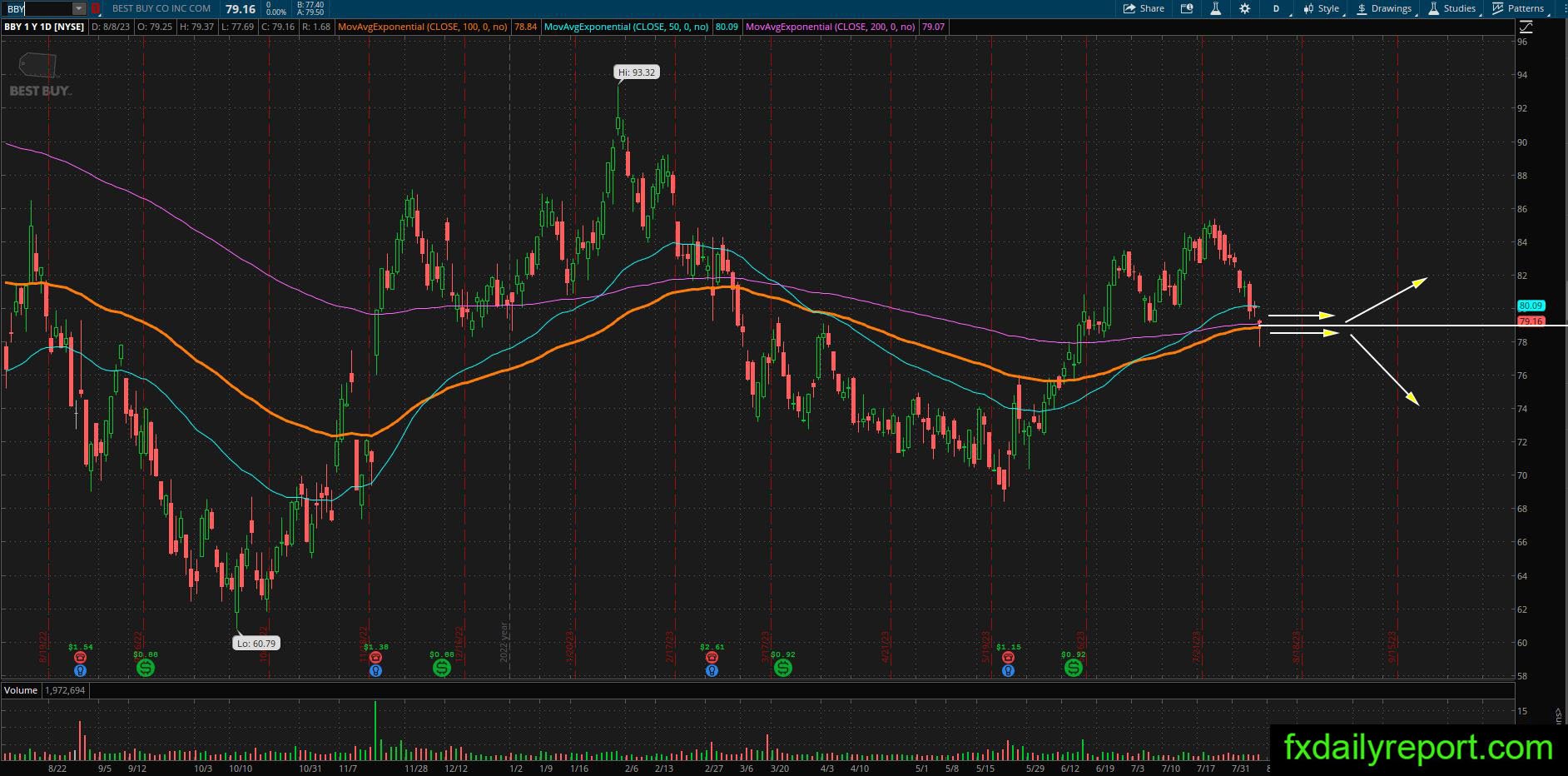Image resolution: width=1568 pixels, height=776 pixels.
Task: Select the MovAvgExponential 200 study label
Action: [x=831, y=27]
